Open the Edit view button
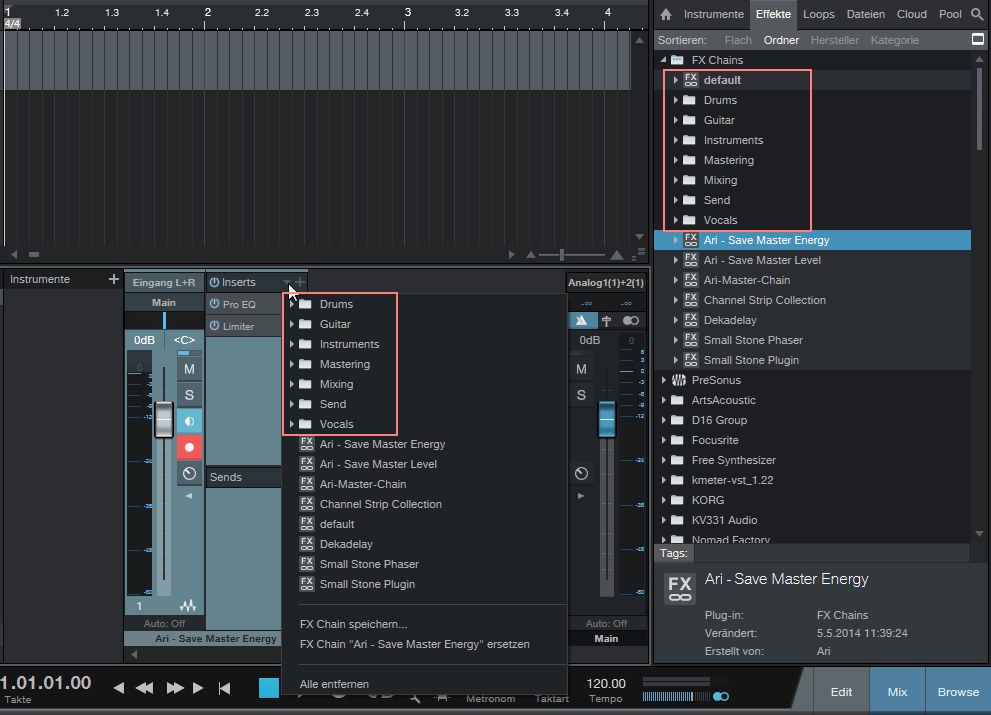 point(841,692)
